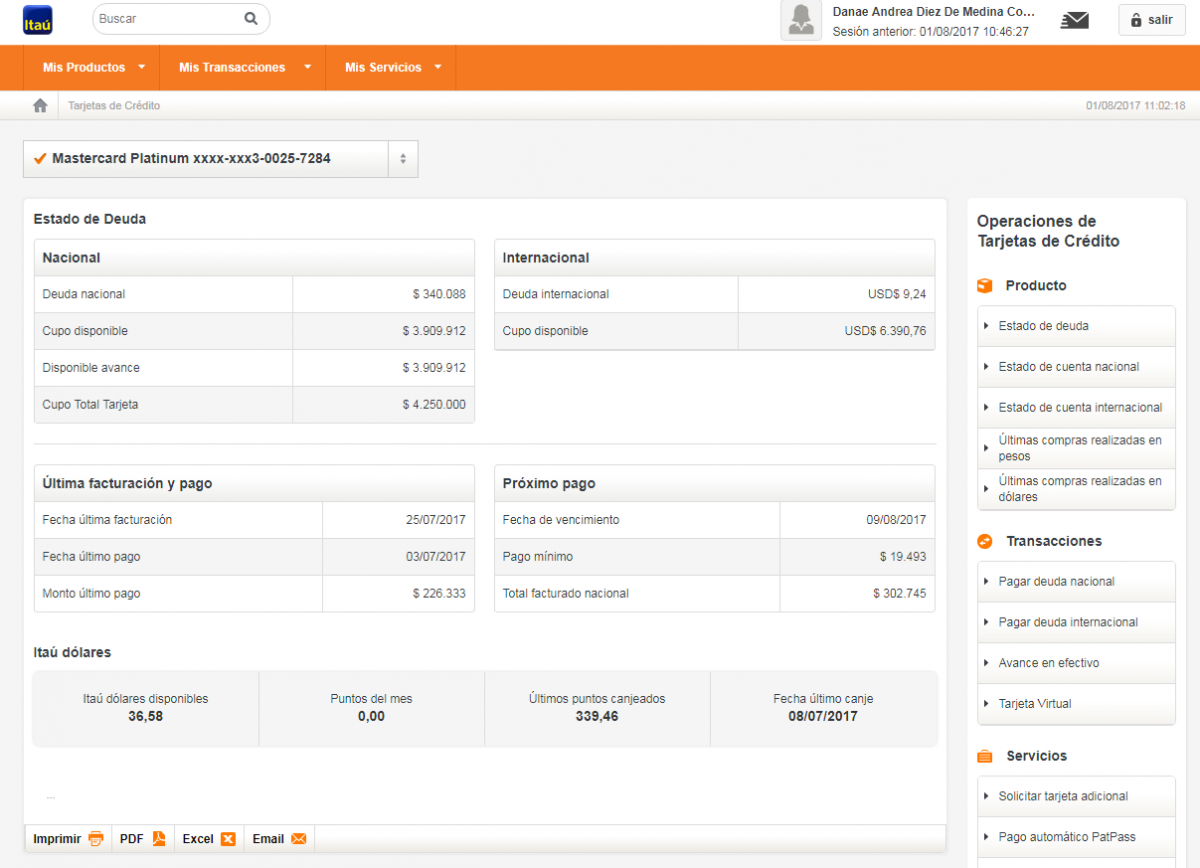Select Avance en efectivo
Screen dimensions: 1200x868
pos(1076,663)
